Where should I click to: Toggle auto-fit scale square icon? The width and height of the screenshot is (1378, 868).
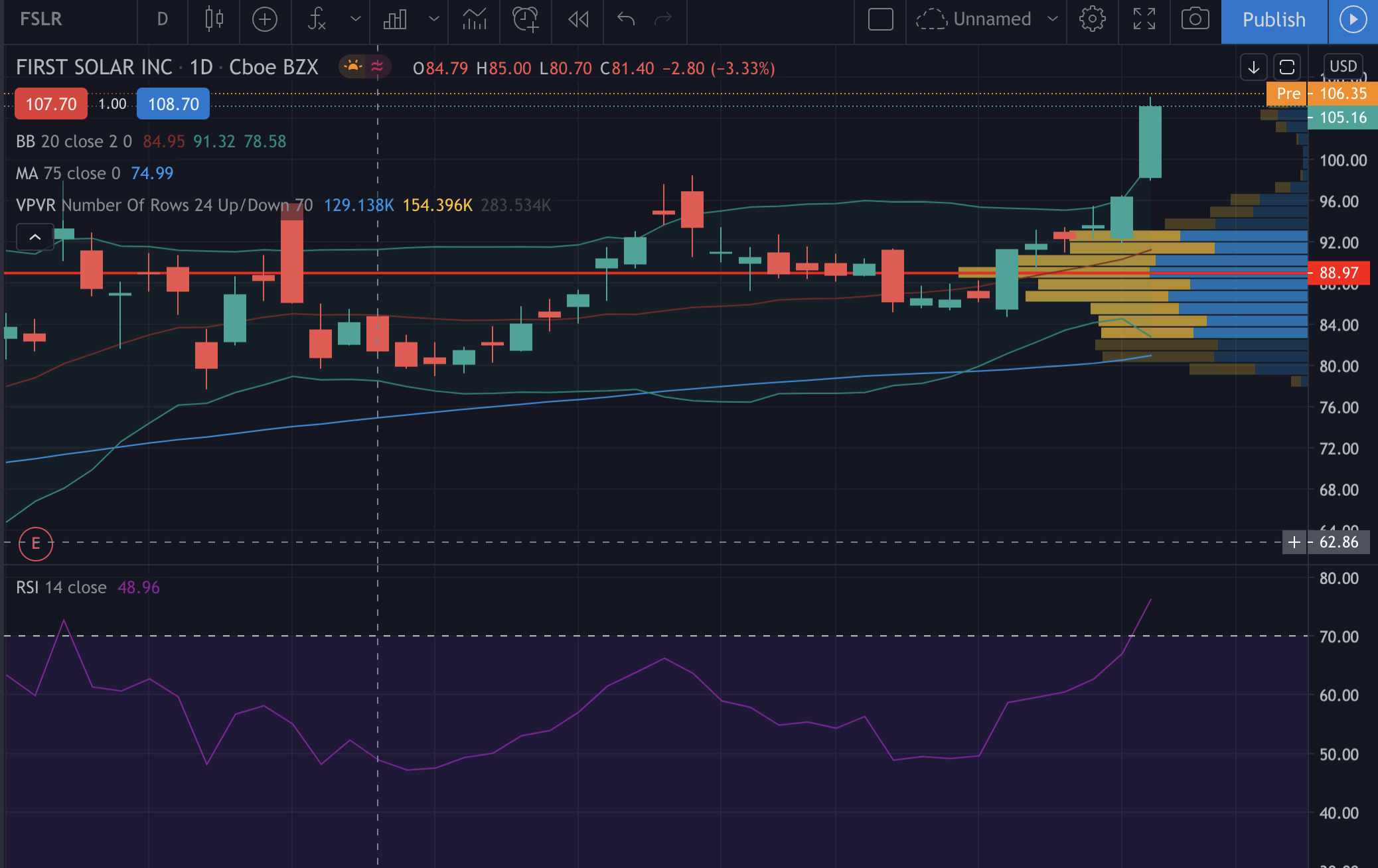tap(1286, 67)
